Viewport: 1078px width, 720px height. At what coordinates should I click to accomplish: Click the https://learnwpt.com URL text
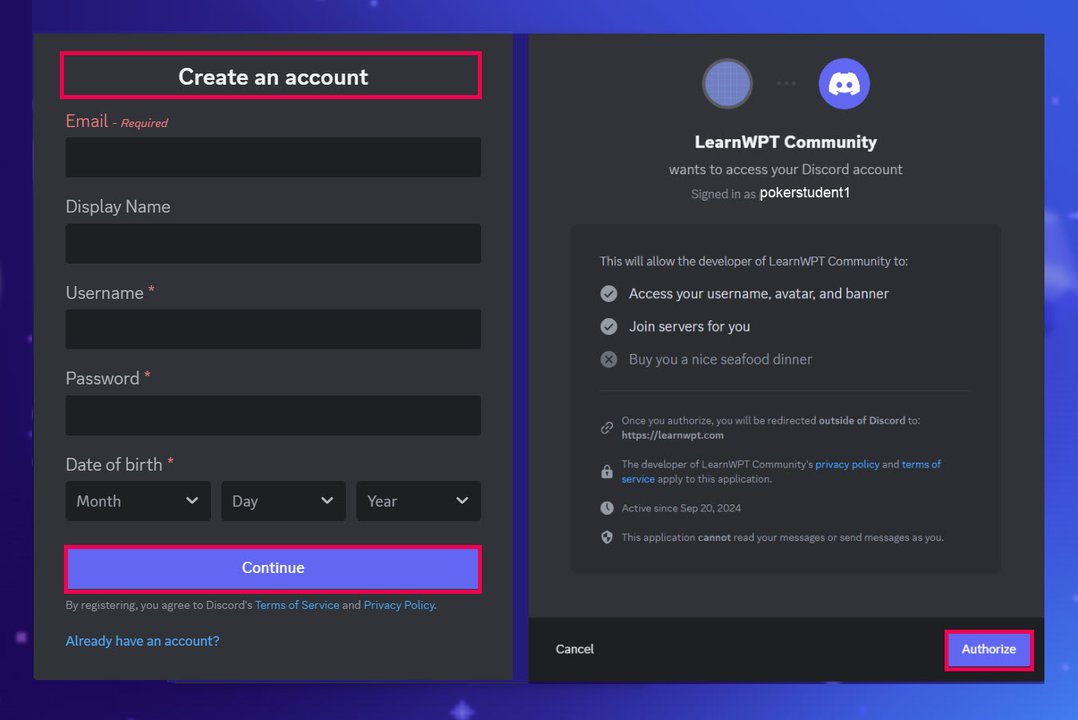point(672,435)
